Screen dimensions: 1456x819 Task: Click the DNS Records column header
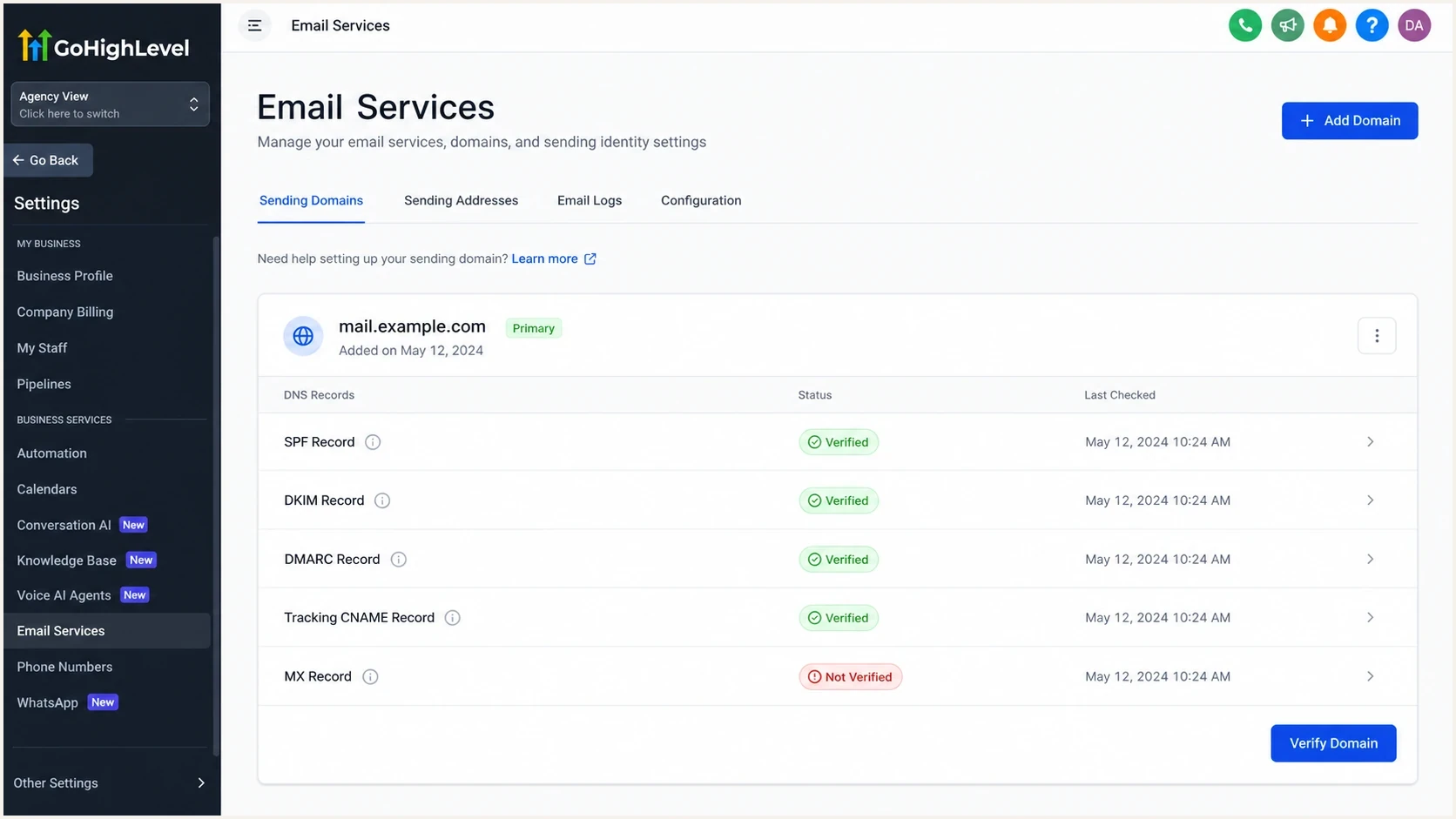coord(319,395)
